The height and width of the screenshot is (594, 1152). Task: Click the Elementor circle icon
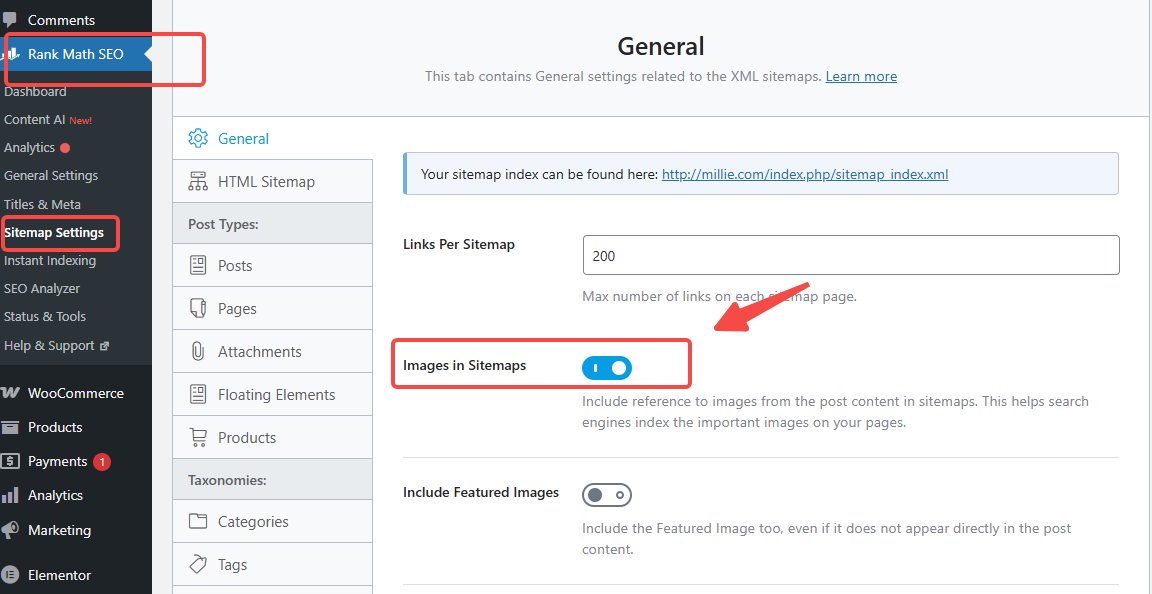[11, 575]
